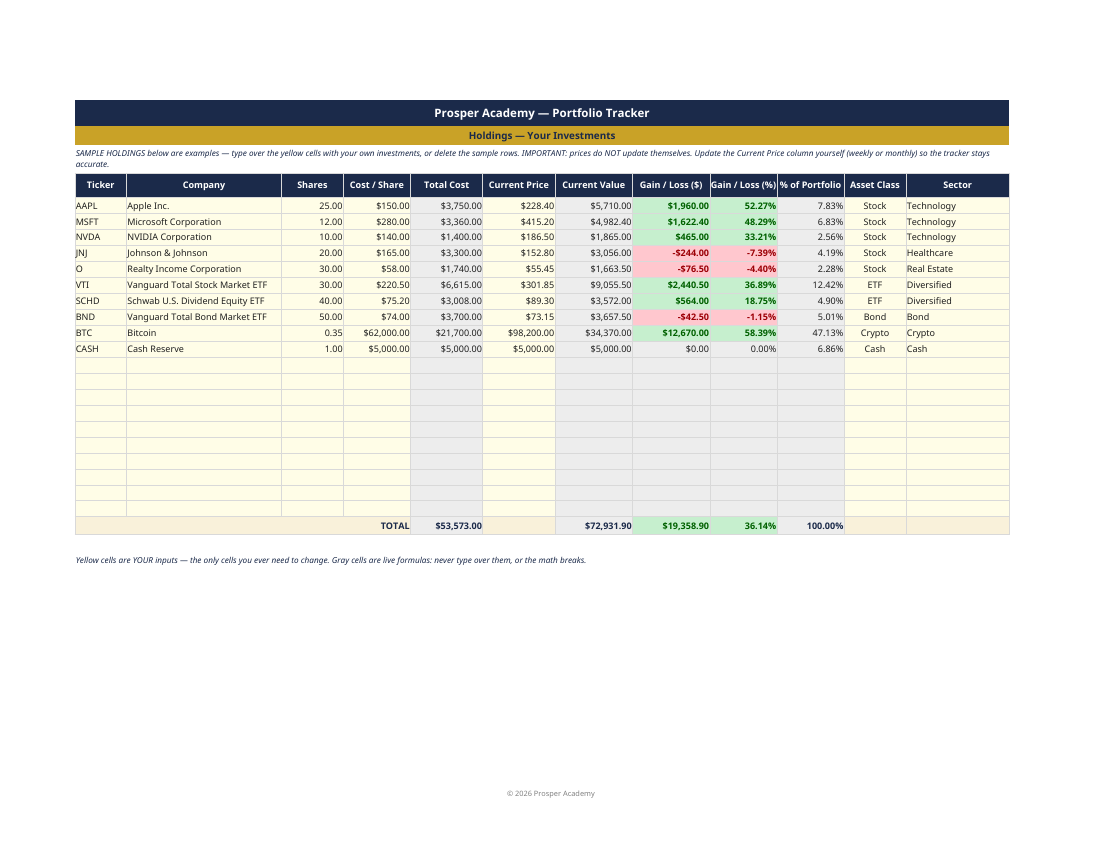Select the $6,615.00 total cost cell
Image resolution: width=1100 pixels, height=850 pixels.
446,285
